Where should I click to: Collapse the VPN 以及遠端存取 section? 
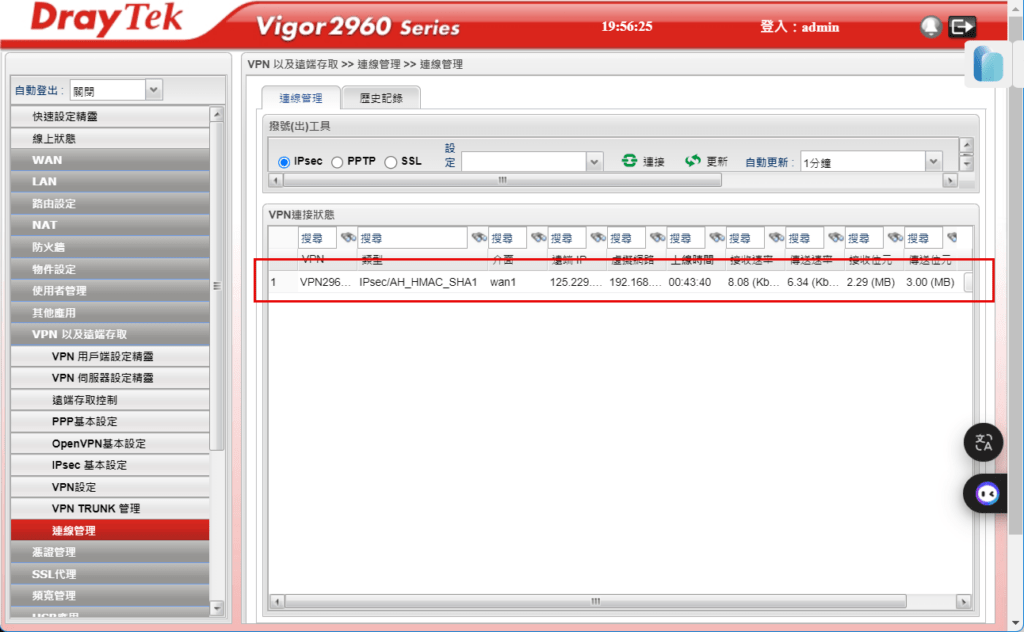tap(110, 334)
